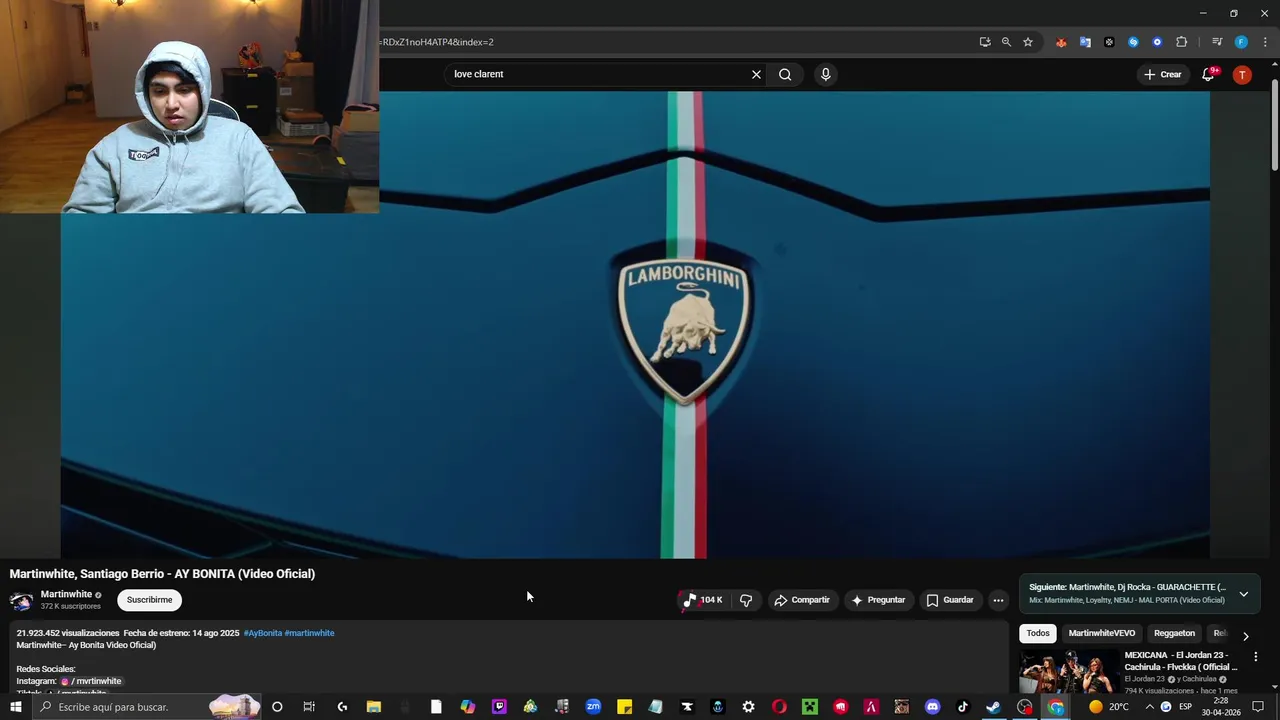Open TikTok from the taskbar
The height and width of the screenshot is (720, 1280).
tap(963, 707)
